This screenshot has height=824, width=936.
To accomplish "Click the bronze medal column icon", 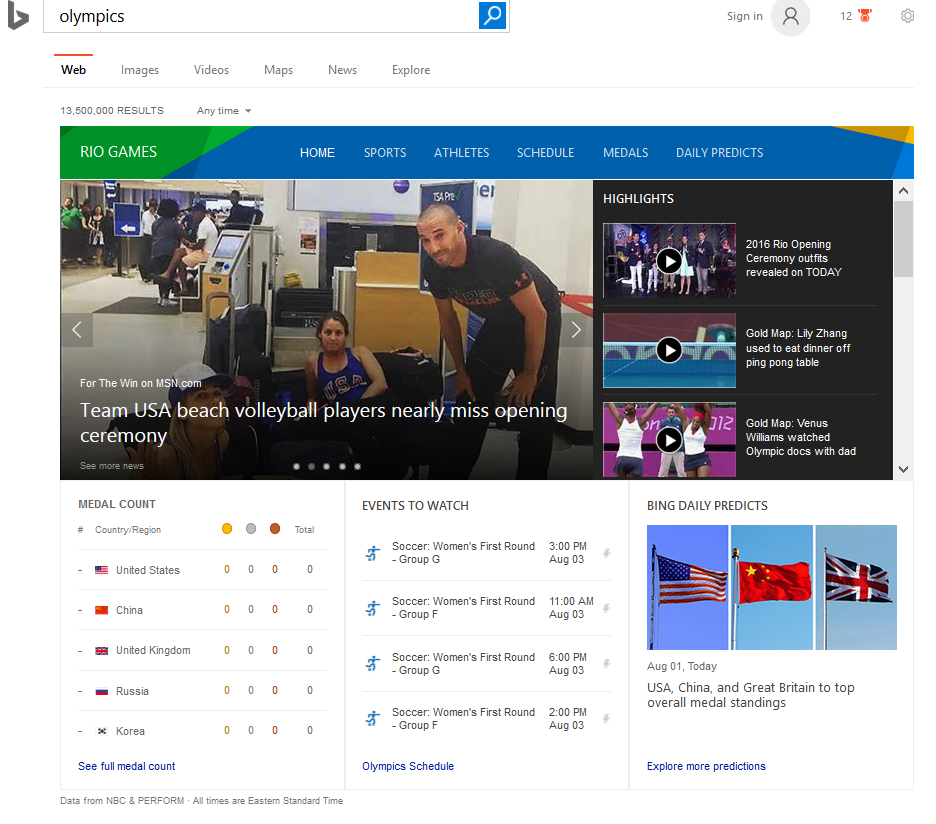I will click(275, 528).
